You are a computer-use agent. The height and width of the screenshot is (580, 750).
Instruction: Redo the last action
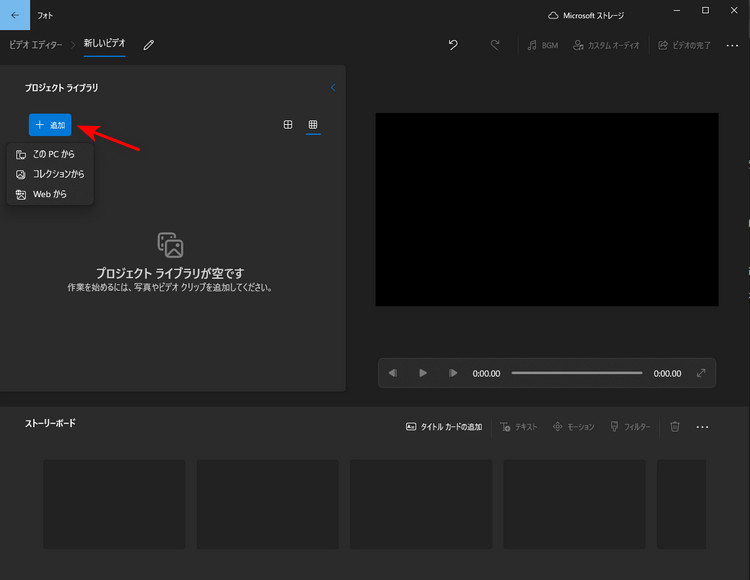coord(495,45)
